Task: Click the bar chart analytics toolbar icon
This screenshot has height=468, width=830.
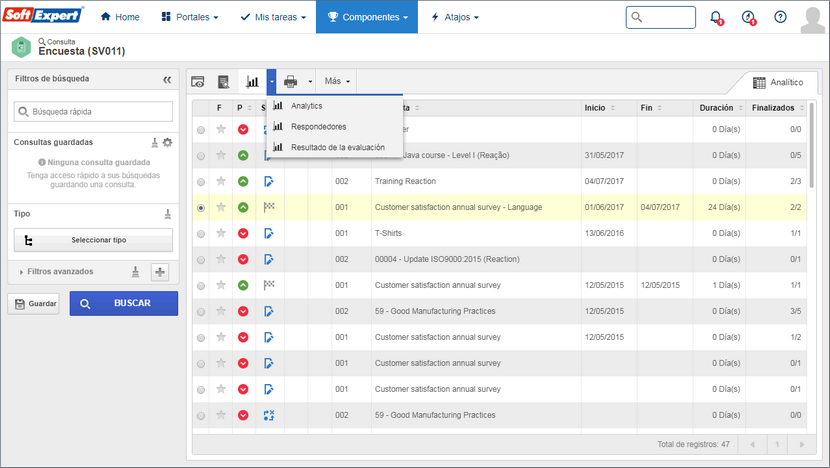Action: click(252, 82)
